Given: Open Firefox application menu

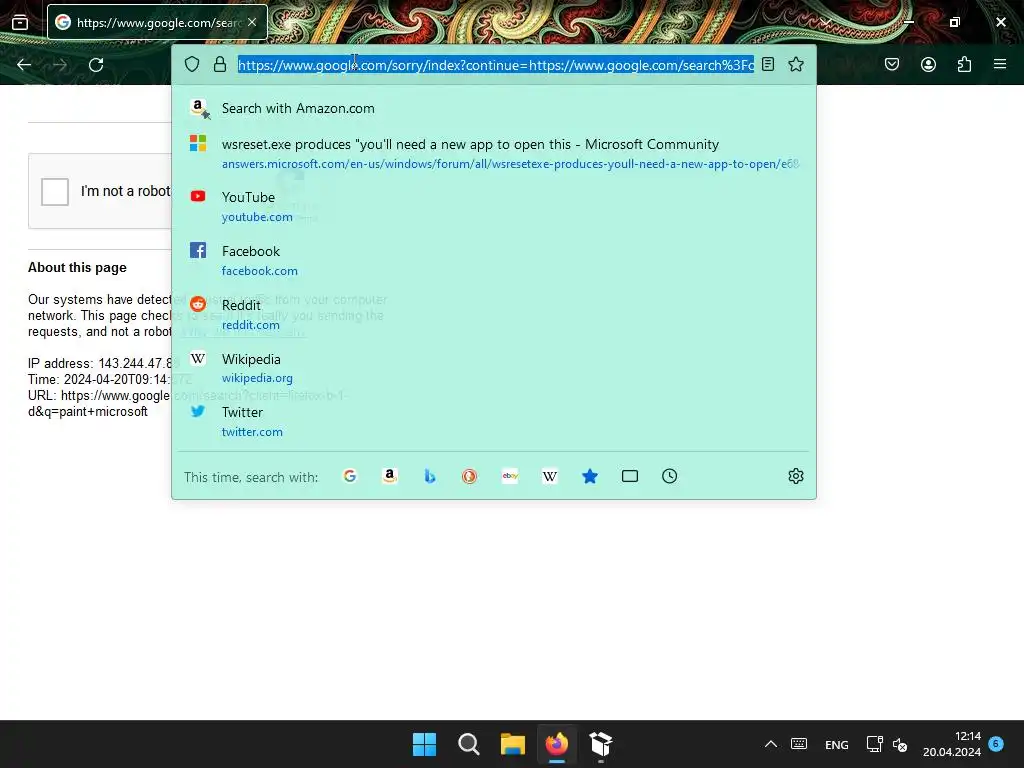Looking at the screenshot, I should pos(1000,64).
